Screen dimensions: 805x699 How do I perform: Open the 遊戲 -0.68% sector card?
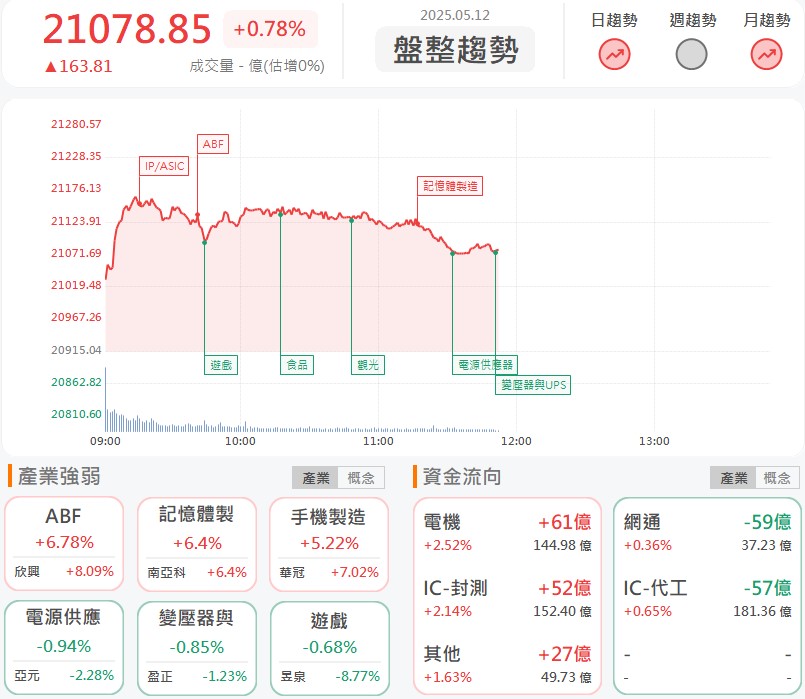(330, 648)
